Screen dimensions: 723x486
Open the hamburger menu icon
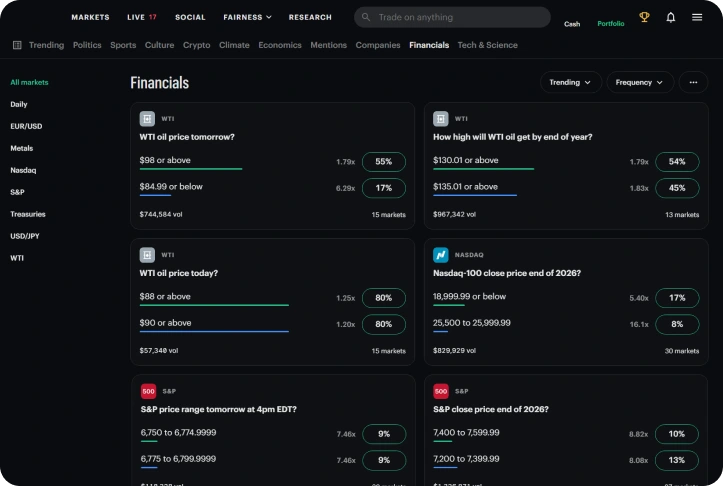point(697,17)
